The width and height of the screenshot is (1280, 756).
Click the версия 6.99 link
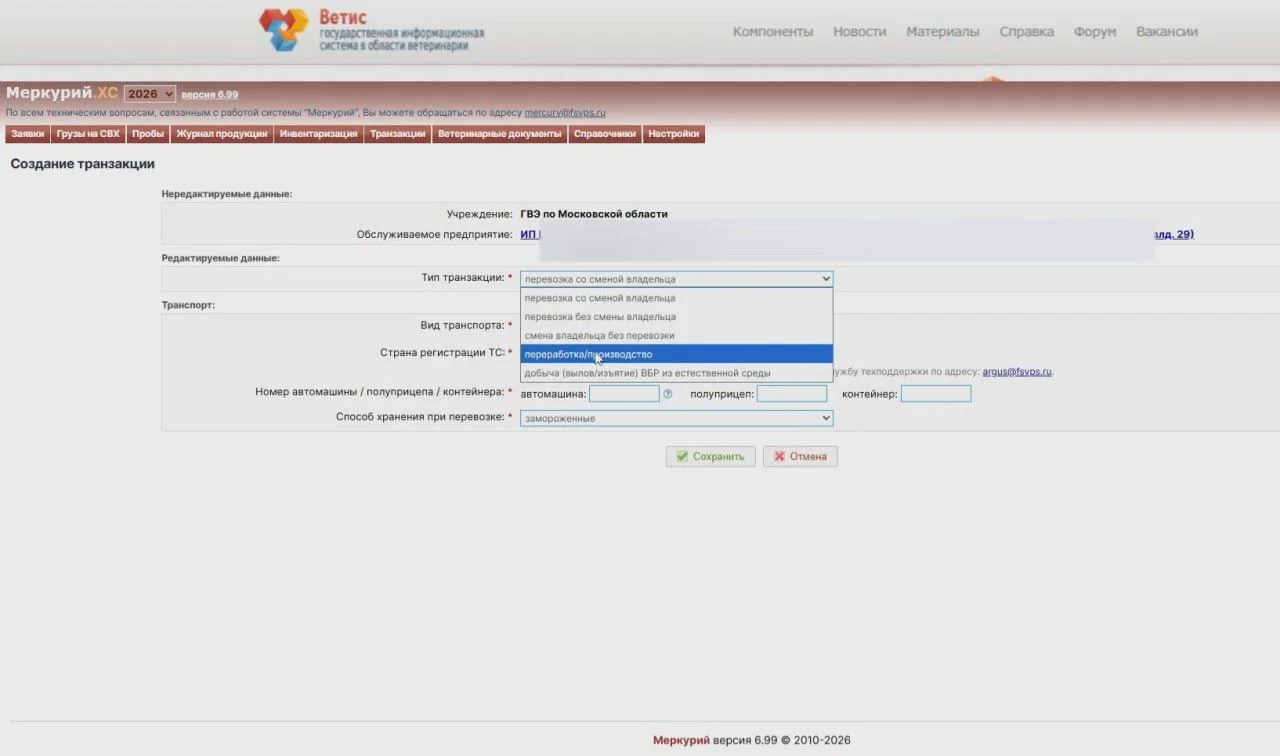pyautogui.click(x=210, y=94)
